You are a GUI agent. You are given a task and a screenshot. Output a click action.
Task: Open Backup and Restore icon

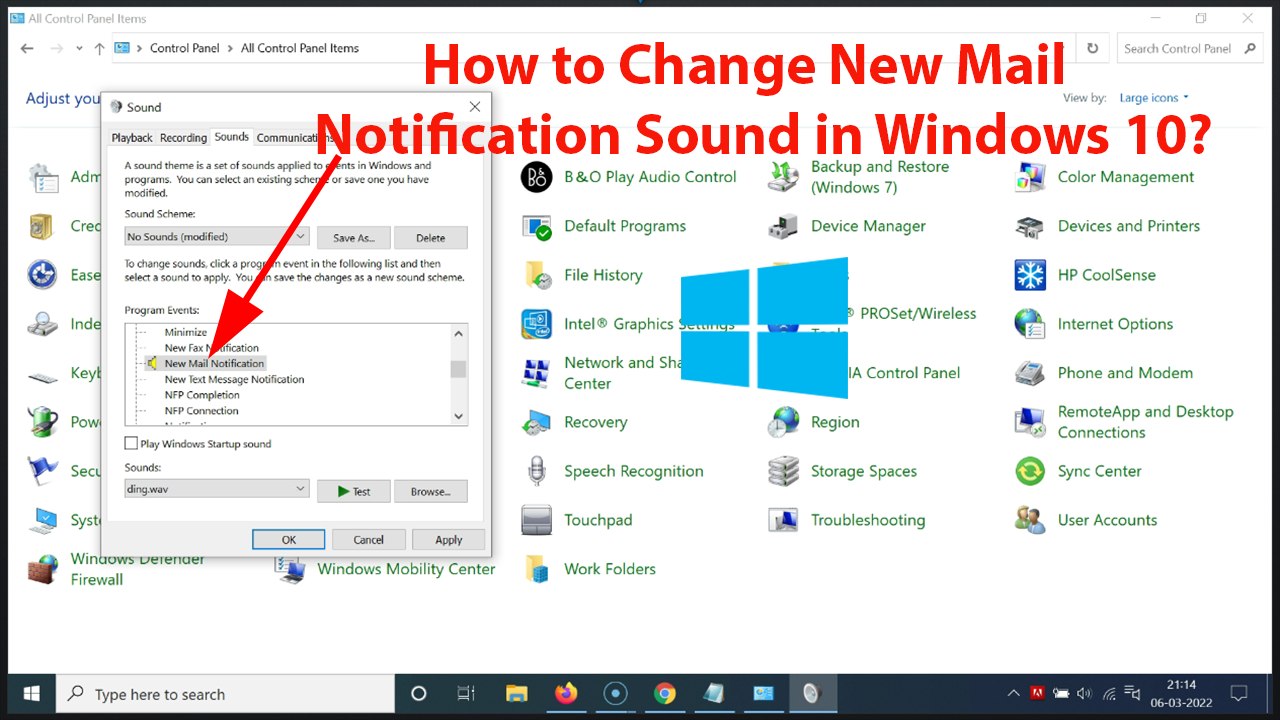point(783,177)
